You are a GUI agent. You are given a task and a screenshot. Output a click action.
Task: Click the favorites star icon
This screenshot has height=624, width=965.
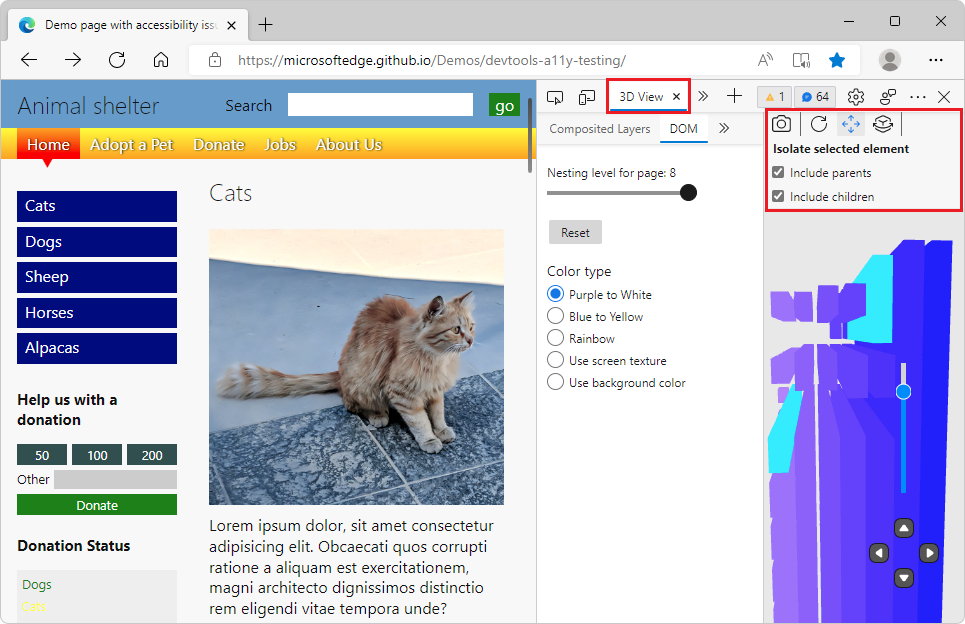point(837,60)
